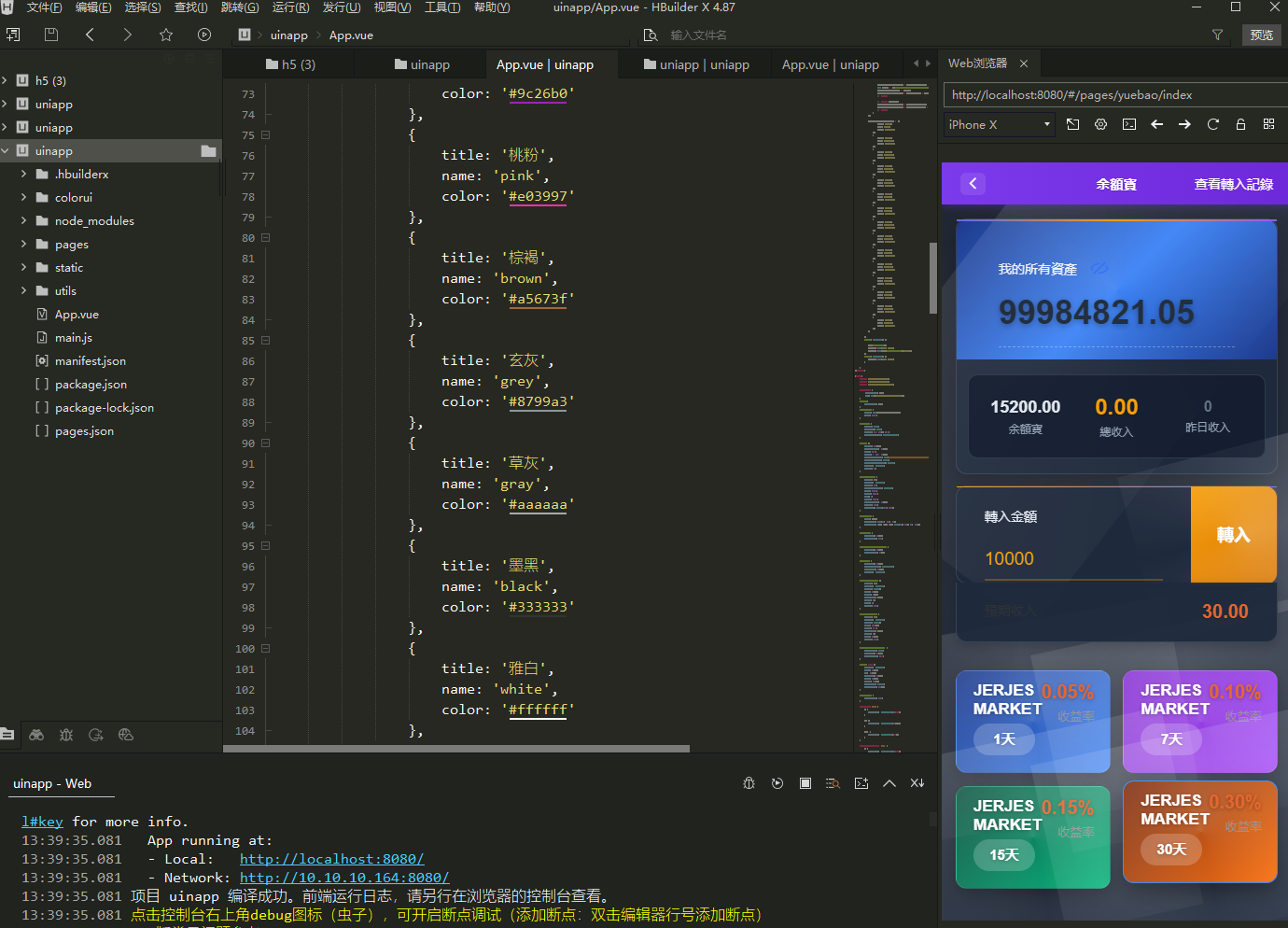Navigate forward in editor history
The image size is (1288, 928).
128,35
